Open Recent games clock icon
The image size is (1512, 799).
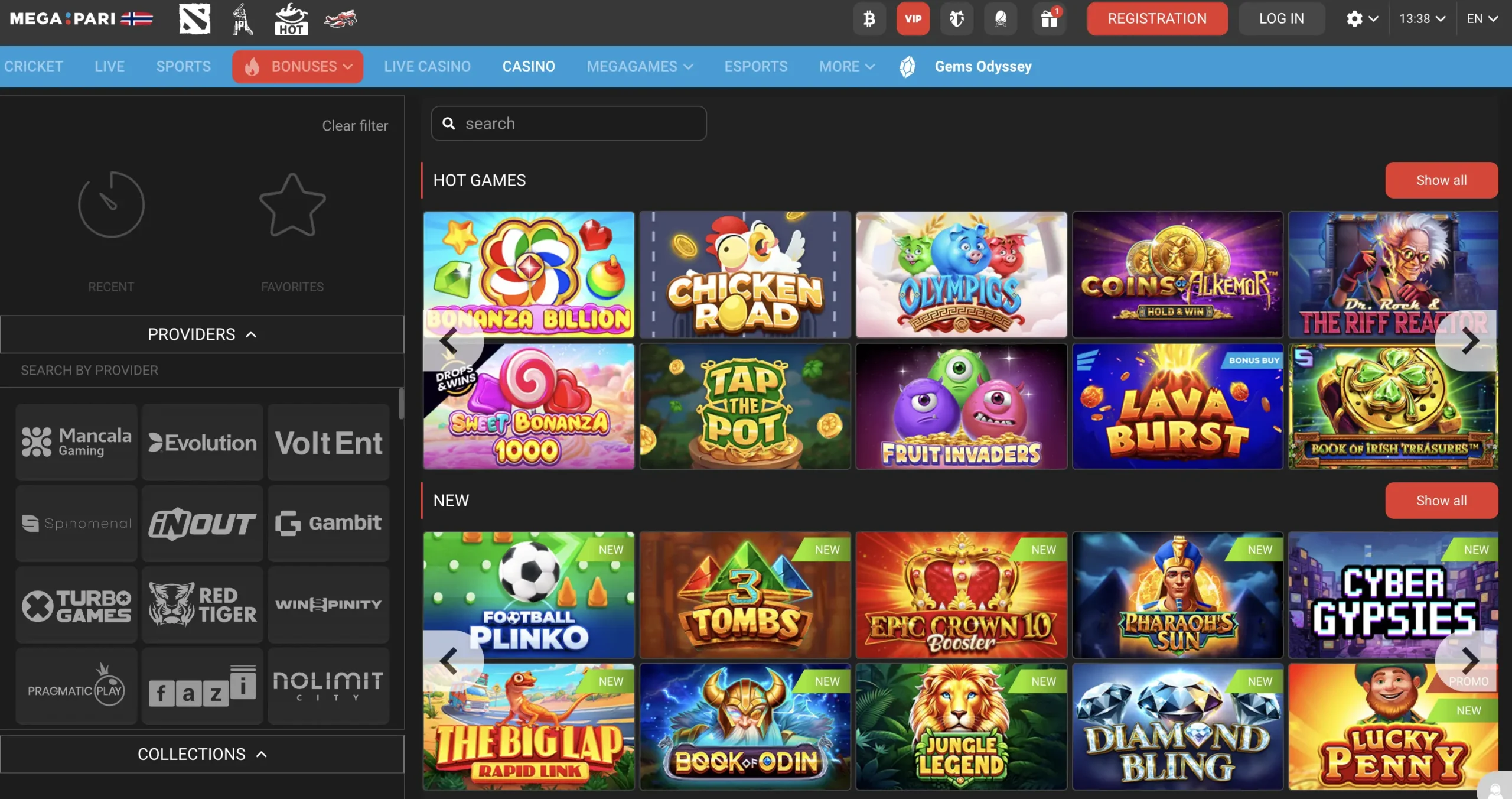tap(111, 204)
